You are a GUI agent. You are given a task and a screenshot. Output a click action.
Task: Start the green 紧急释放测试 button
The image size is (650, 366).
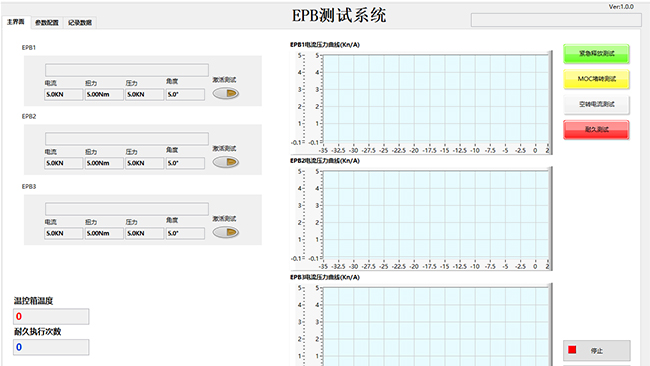pyautogui.click(x=596, y=53)
